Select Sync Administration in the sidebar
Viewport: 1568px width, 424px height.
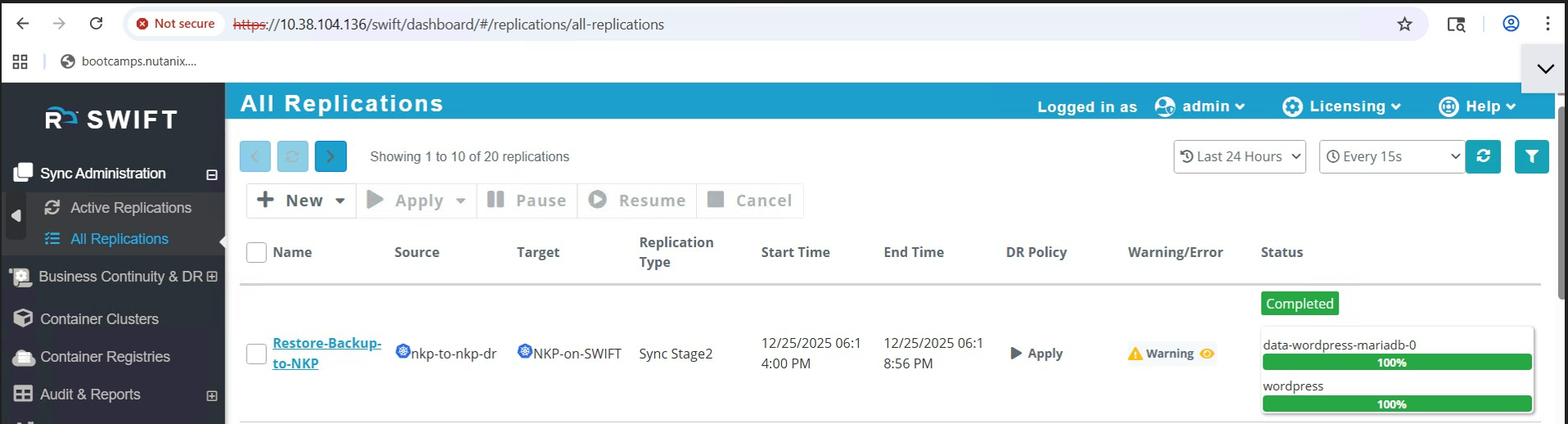click(102, 174)
